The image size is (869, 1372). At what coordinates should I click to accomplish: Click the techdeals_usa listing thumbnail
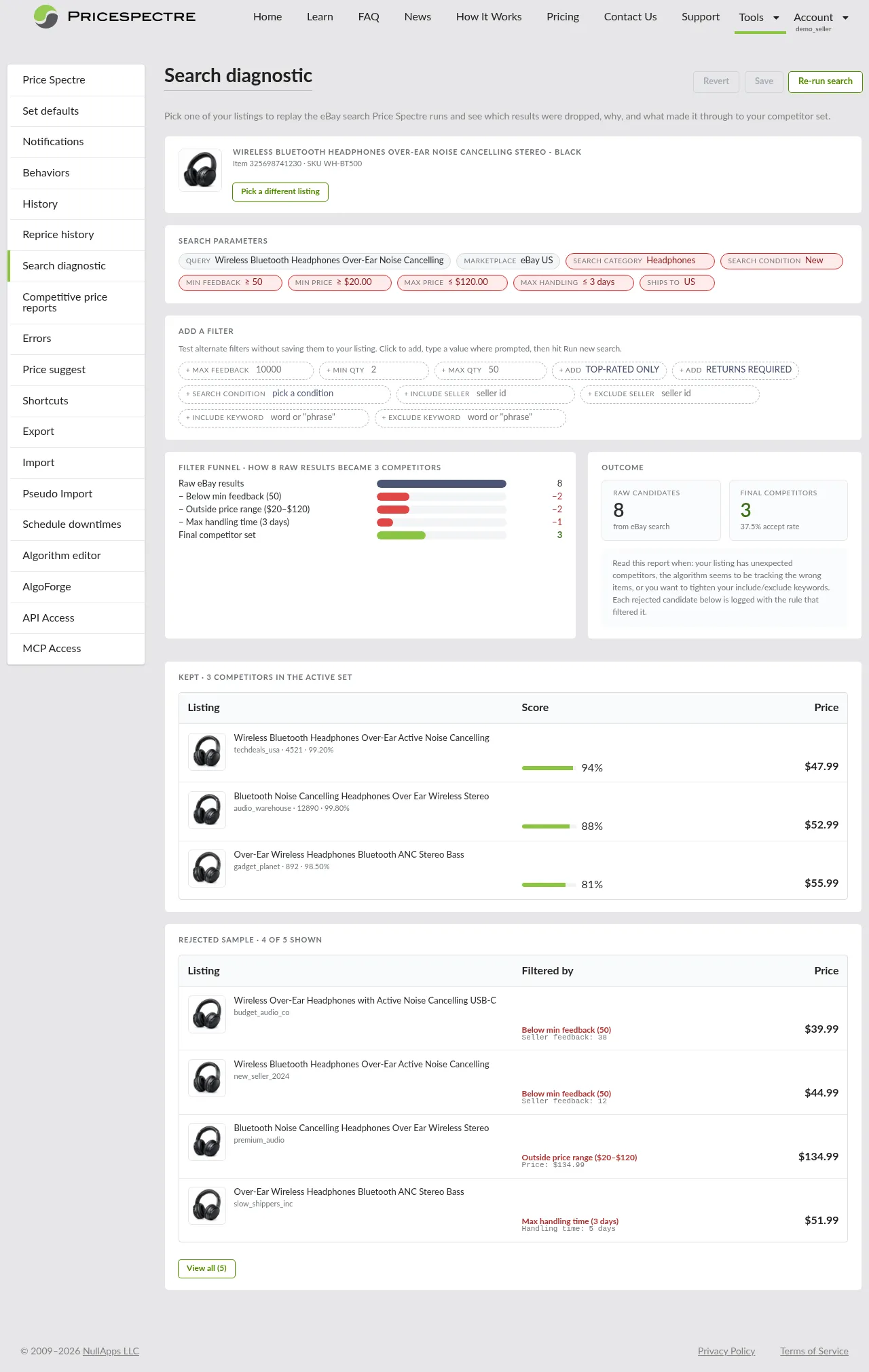[207, 752]
